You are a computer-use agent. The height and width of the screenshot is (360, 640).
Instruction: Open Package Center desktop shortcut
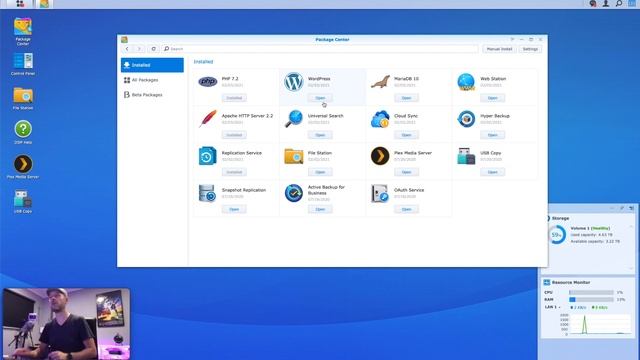tap(23, 31)
